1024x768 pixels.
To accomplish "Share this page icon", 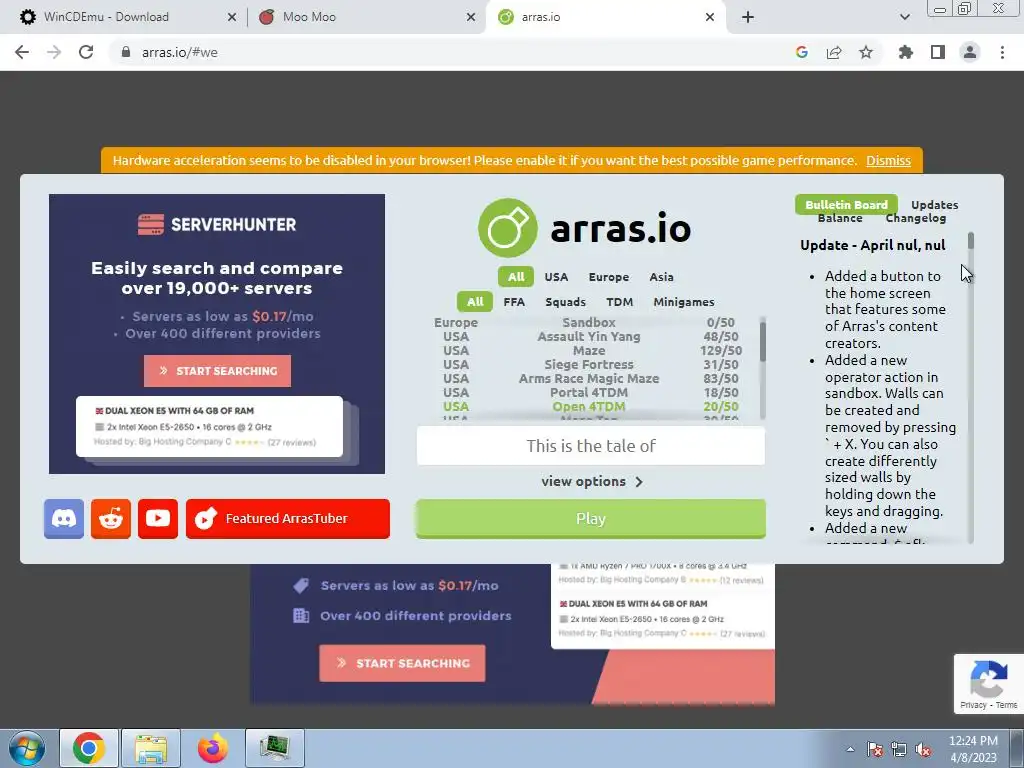I will (834, 52).
